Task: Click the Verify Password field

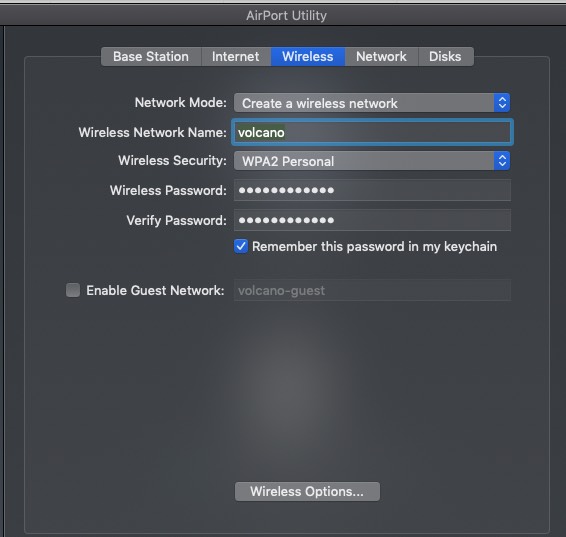Action: (372, 220)
